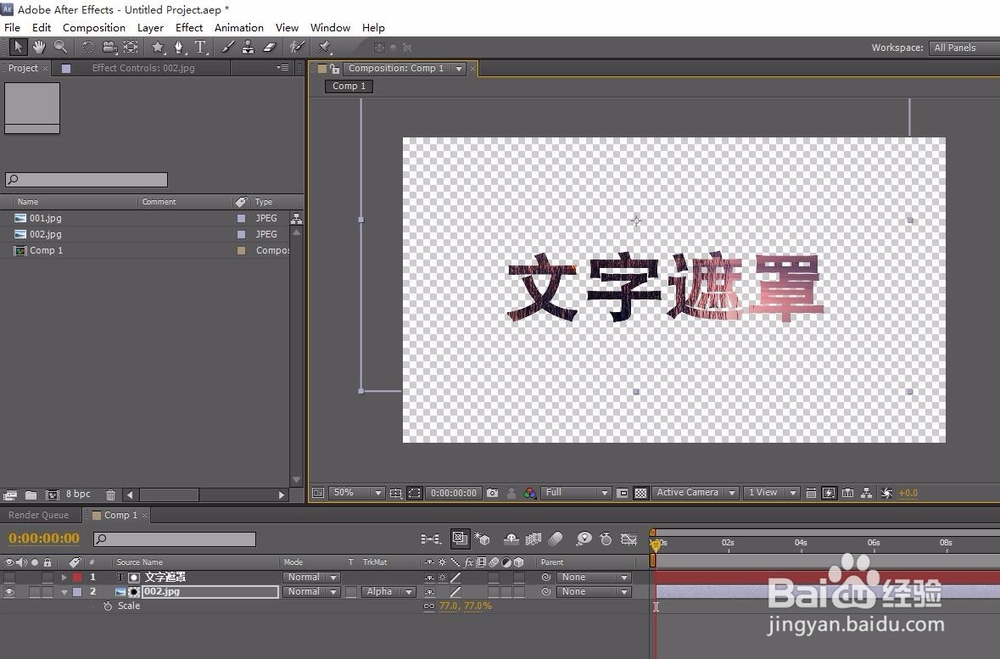The image size is (1000, 659).
Task: Select the Roto Brush tool
Action: click(297, 47)
